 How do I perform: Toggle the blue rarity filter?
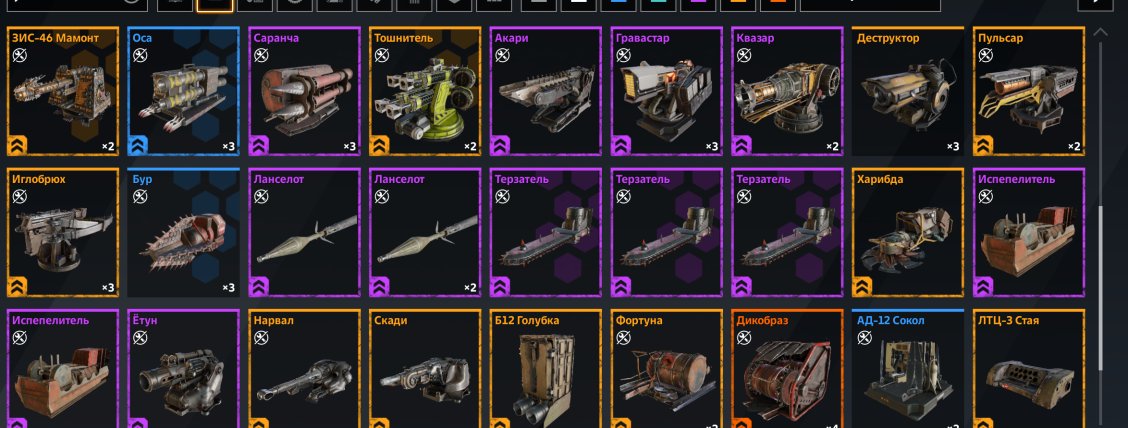click(x=616, y=4)
